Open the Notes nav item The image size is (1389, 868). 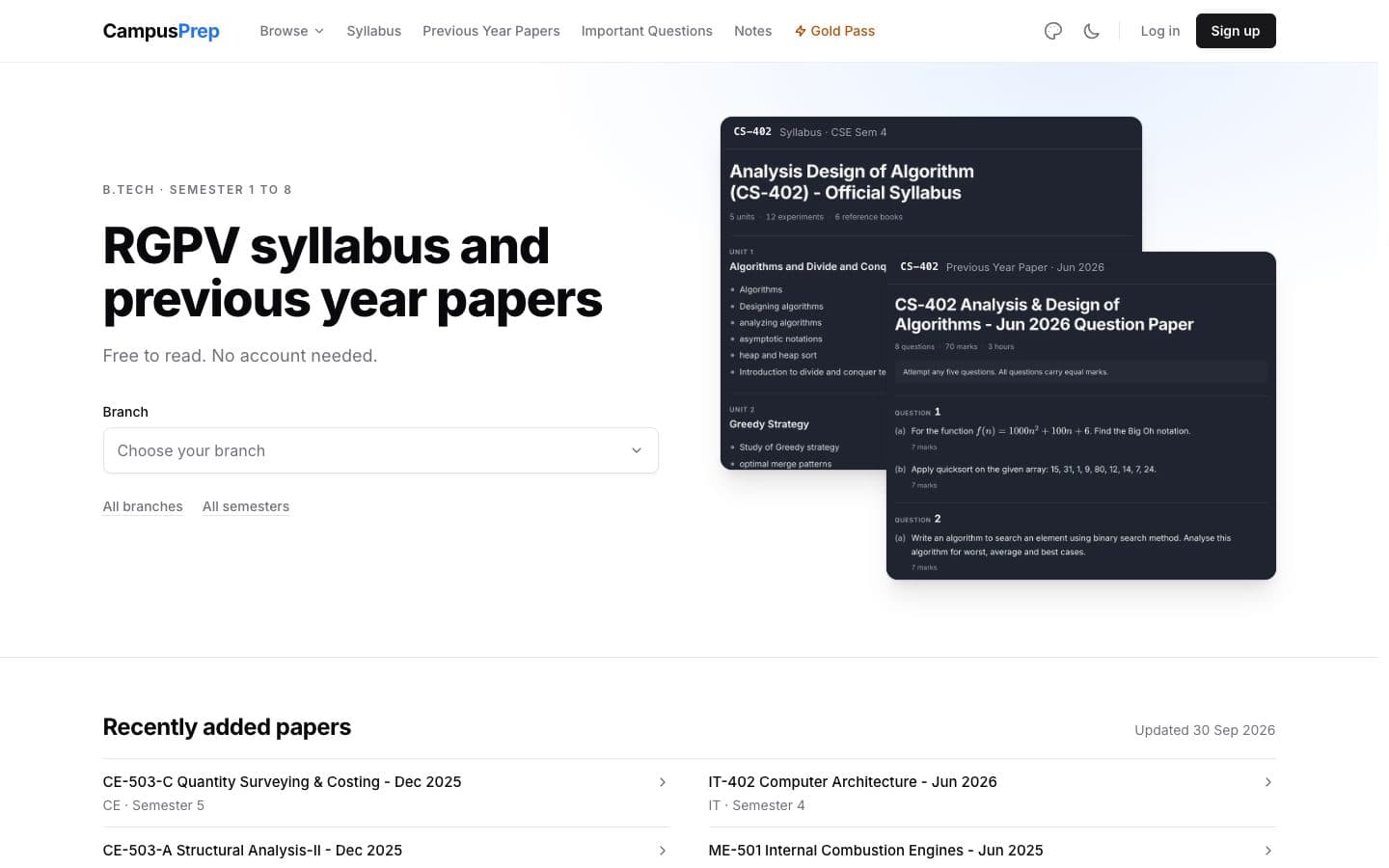(753, 31)
